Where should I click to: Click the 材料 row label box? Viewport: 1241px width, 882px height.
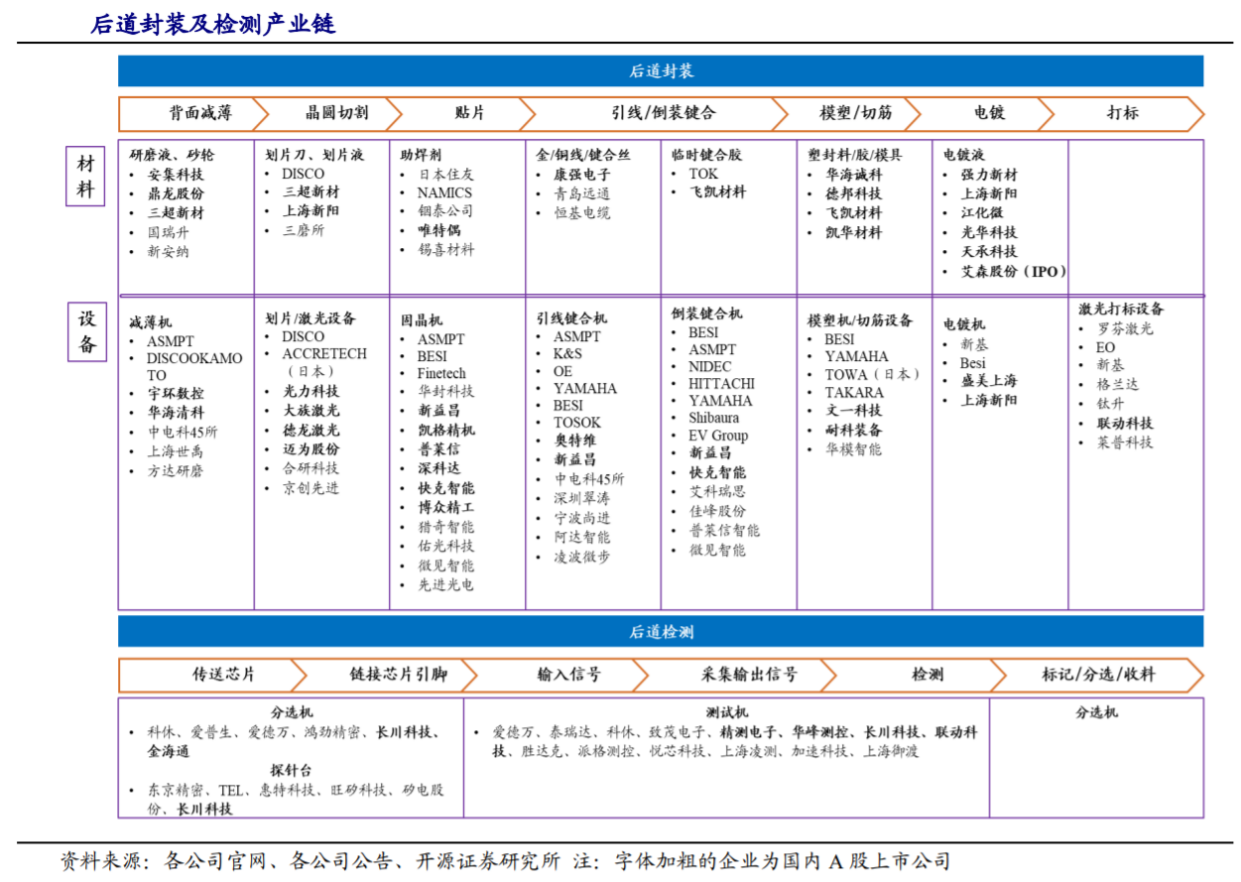86,176
